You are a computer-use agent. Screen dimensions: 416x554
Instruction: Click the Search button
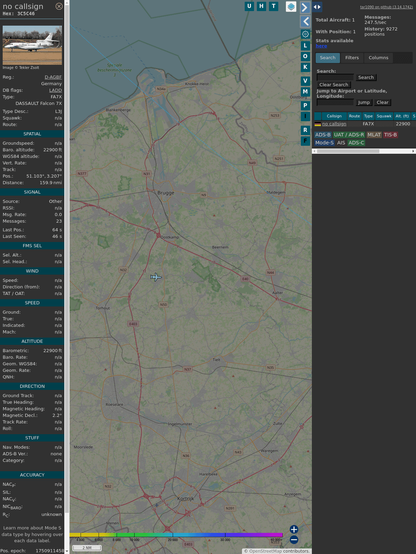(366, 77)
